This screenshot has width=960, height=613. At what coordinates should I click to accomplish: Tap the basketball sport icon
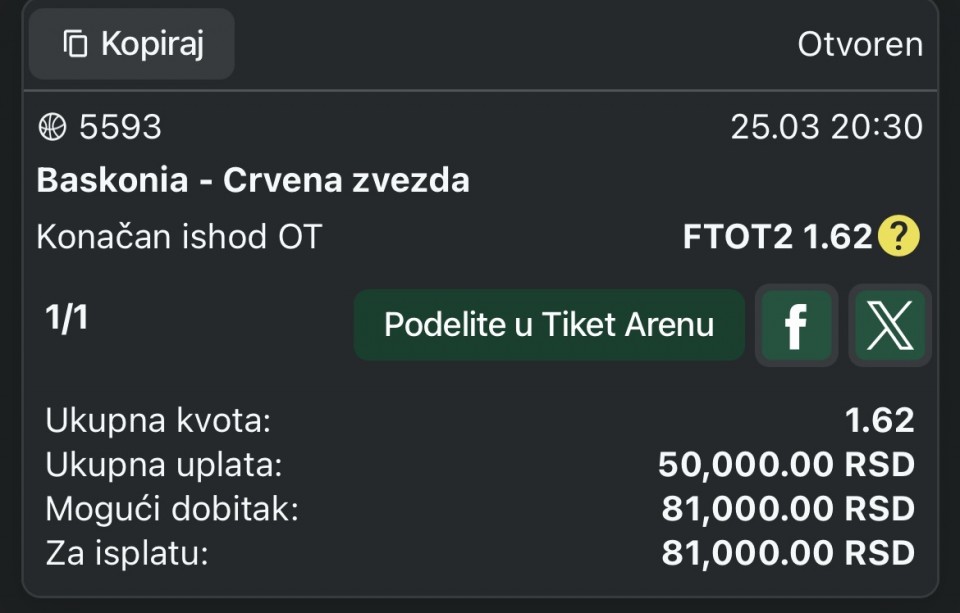52,127
